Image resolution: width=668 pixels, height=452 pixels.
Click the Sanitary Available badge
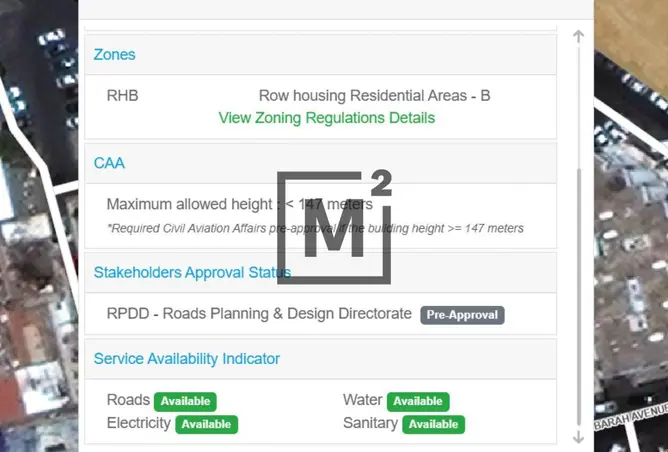[x=434, y=424]
